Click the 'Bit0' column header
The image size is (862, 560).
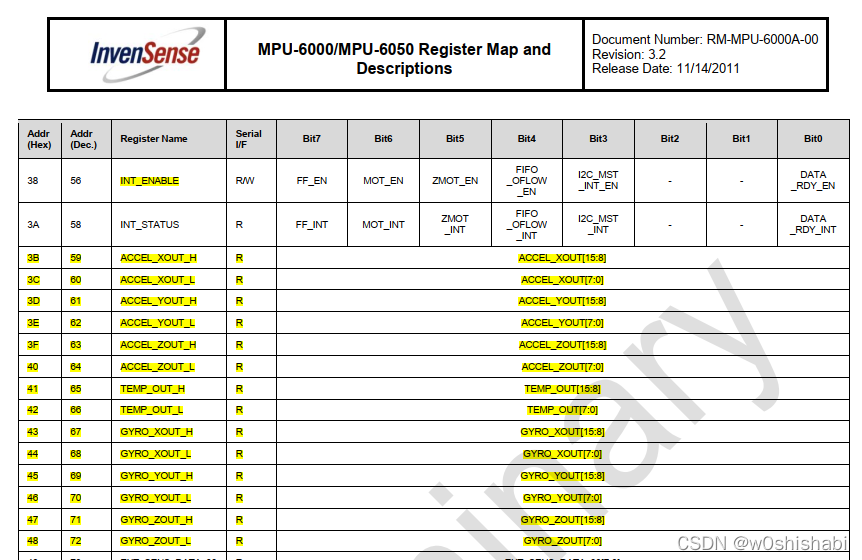coord(813,139)
